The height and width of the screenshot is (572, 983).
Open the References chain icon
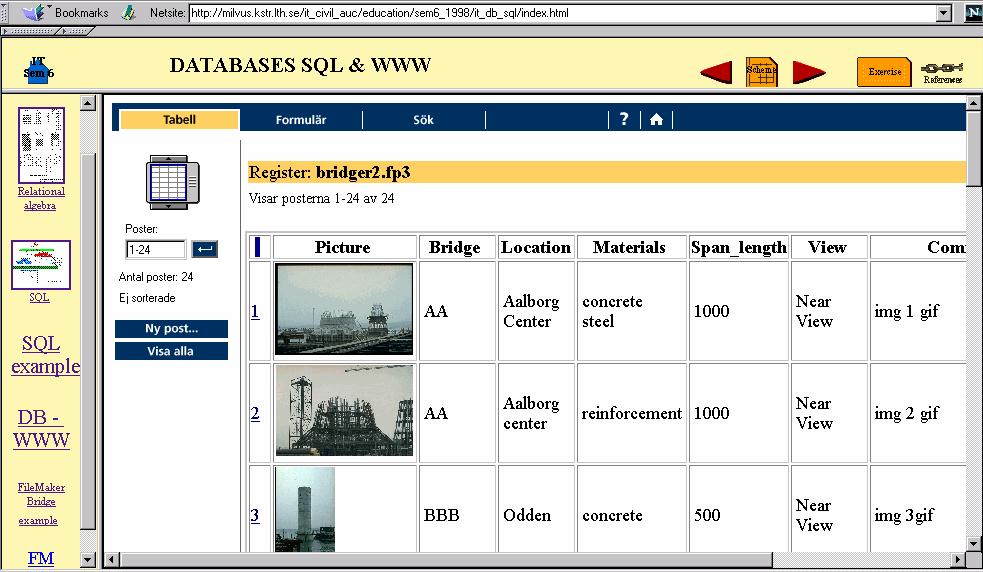tap(942, 71)
